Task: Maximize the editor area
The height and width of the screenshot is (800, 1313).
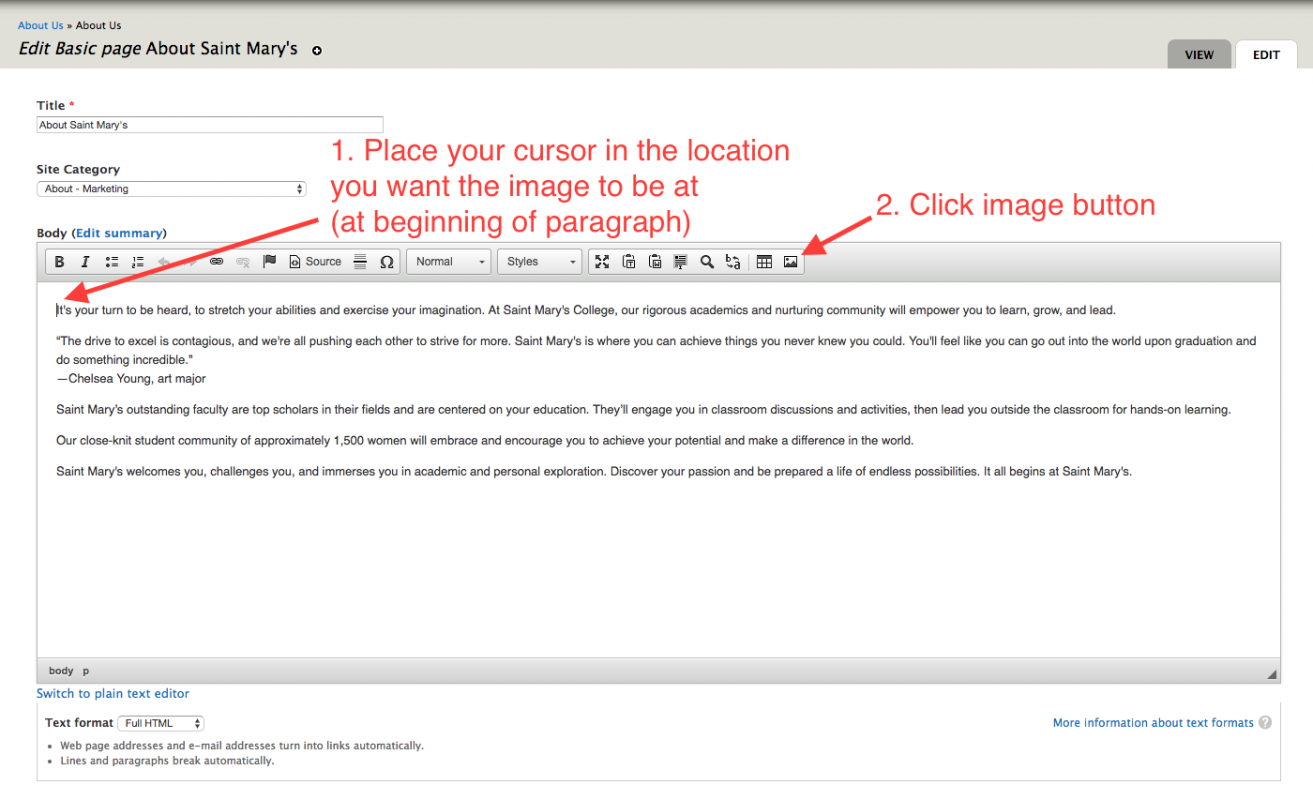Action: (x=602, y=262)
